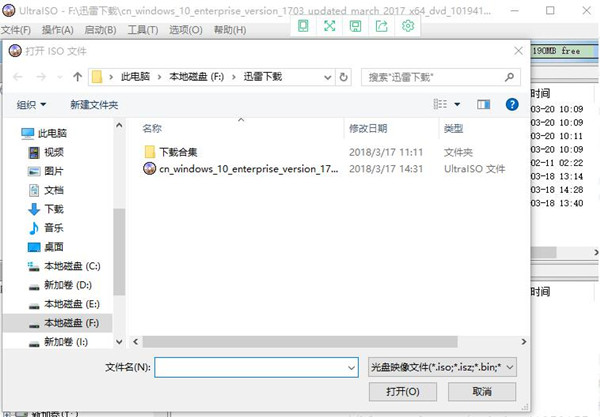Click the 2018/3/17 11:11 date cell
The width and height of the screenshot is (600, 417).
(x=386, y=152)
